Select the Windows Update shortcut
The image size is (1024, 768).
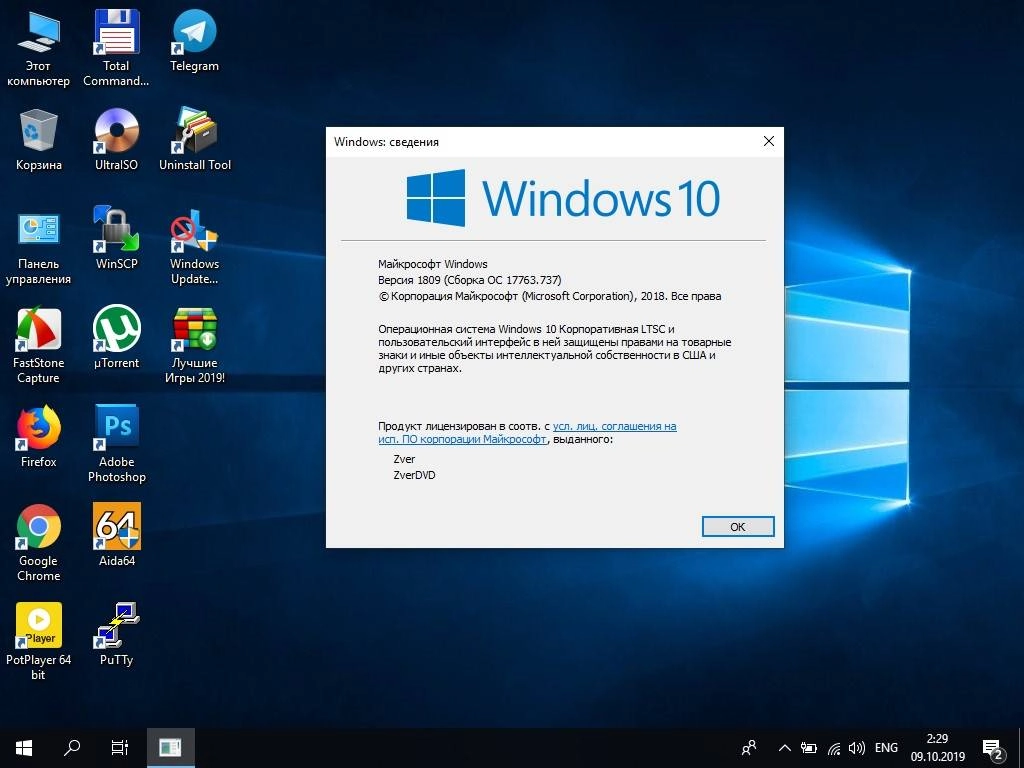click(x=195, y=246)
